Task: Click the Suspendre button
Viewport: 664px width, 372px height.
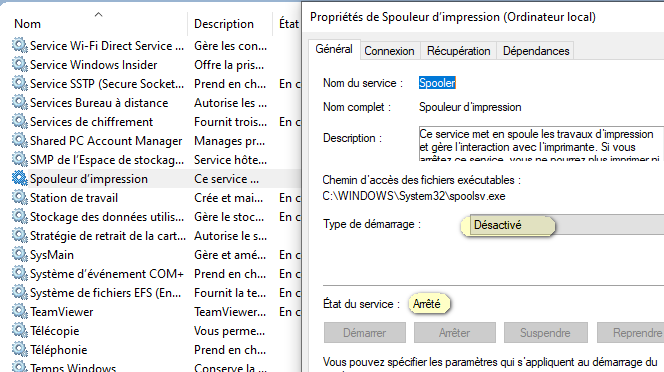Action: tap(545, 333)
